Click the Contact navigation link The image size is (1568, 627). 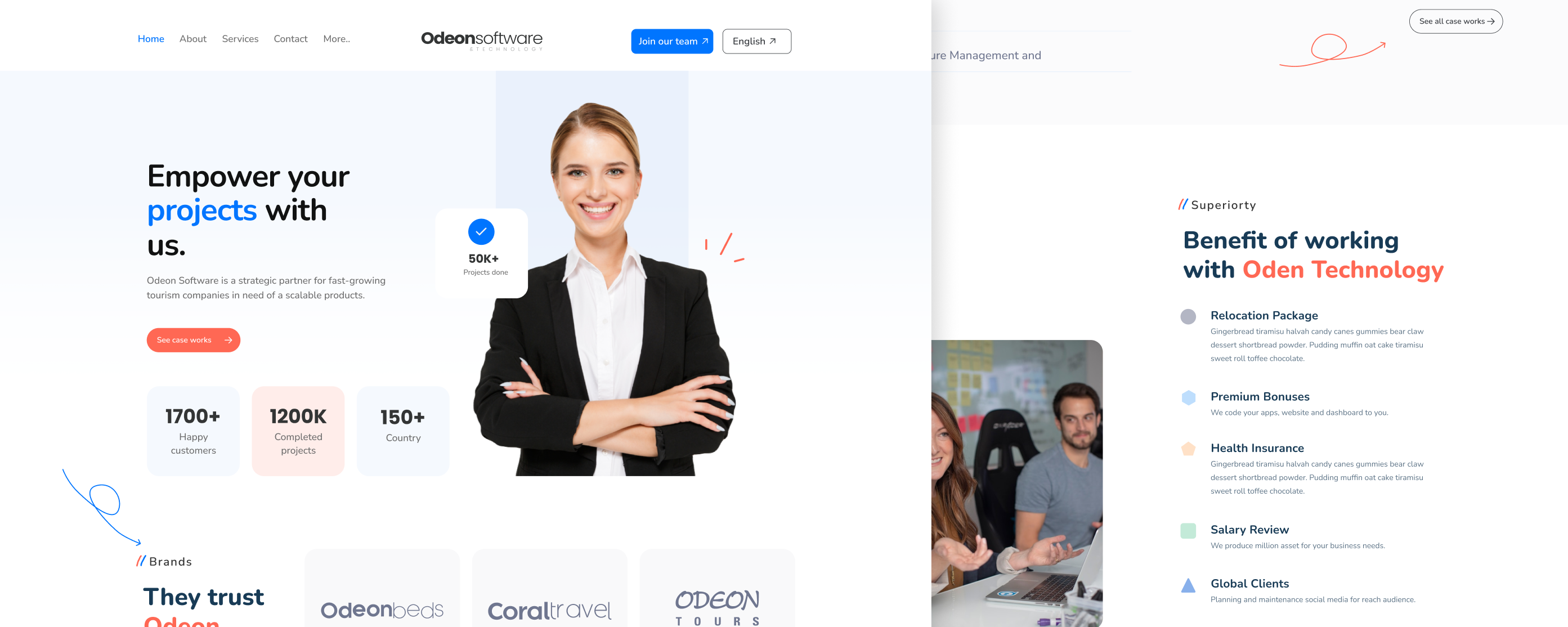pos(290,38)
